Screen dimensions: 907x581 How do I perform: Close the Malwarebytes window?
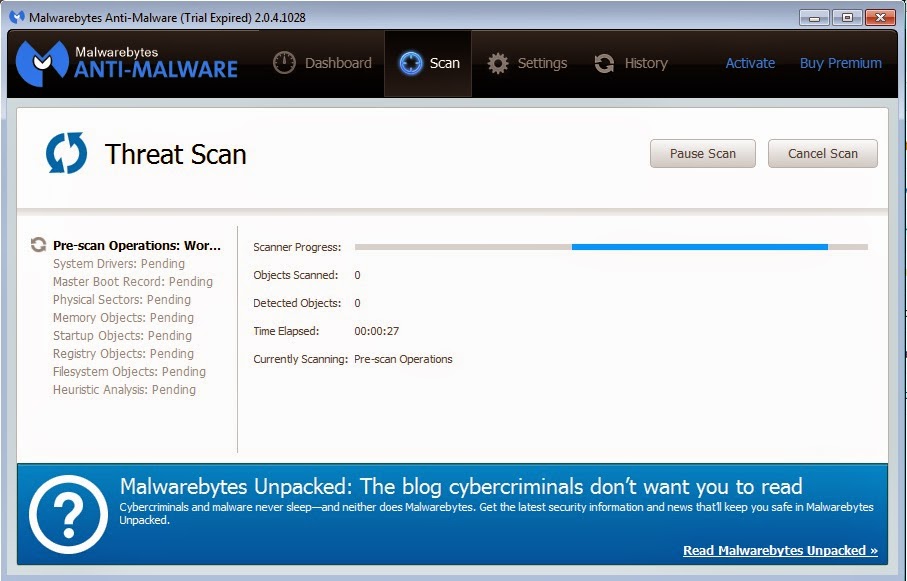point(880,17)
